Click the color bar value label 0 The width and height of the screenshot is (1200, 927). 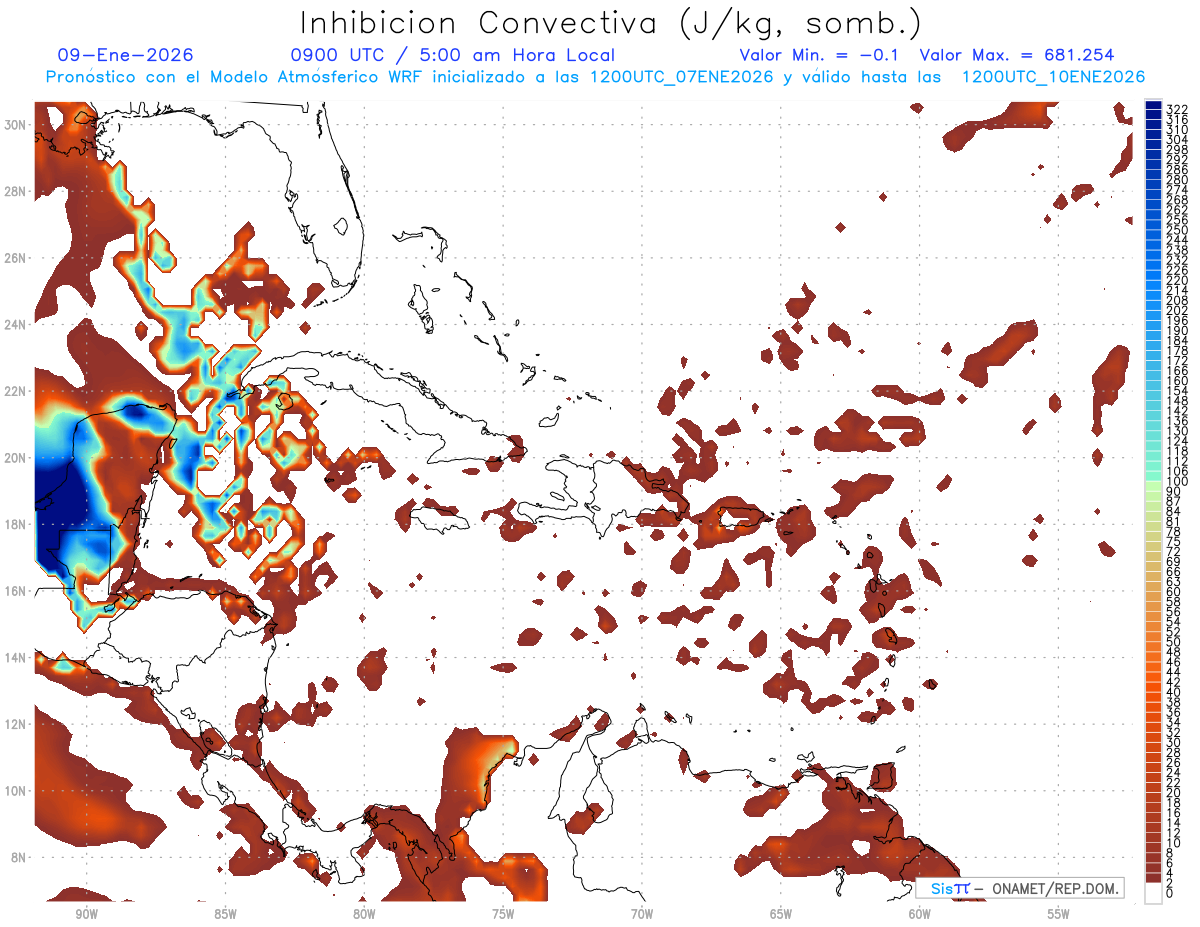1170,893
